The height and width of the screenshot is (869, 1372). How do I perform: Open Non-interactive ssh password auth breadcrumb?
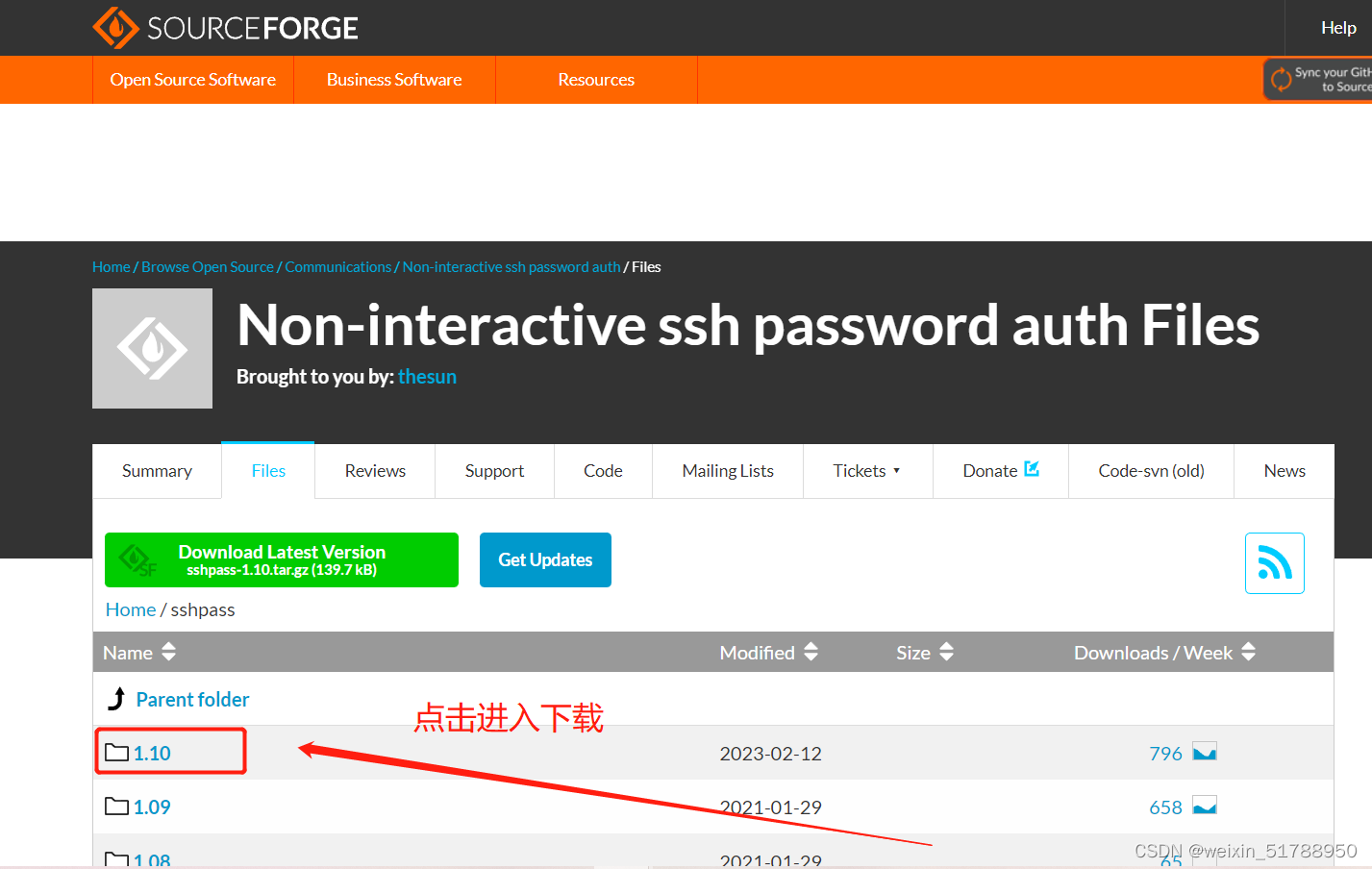(x=511, y=267)
